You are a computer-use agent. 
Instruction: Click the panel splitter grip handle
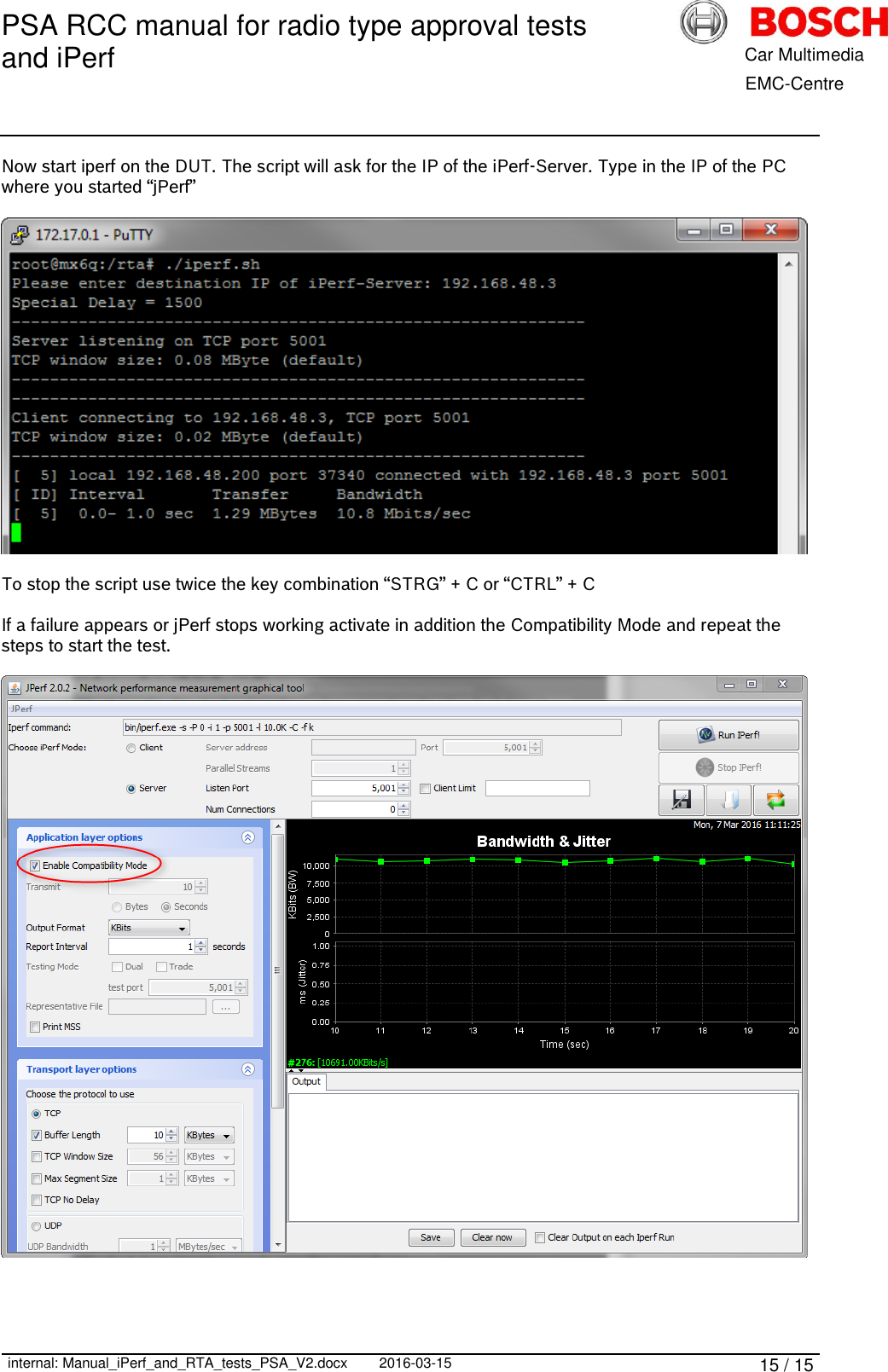click(x=277, y=970)
